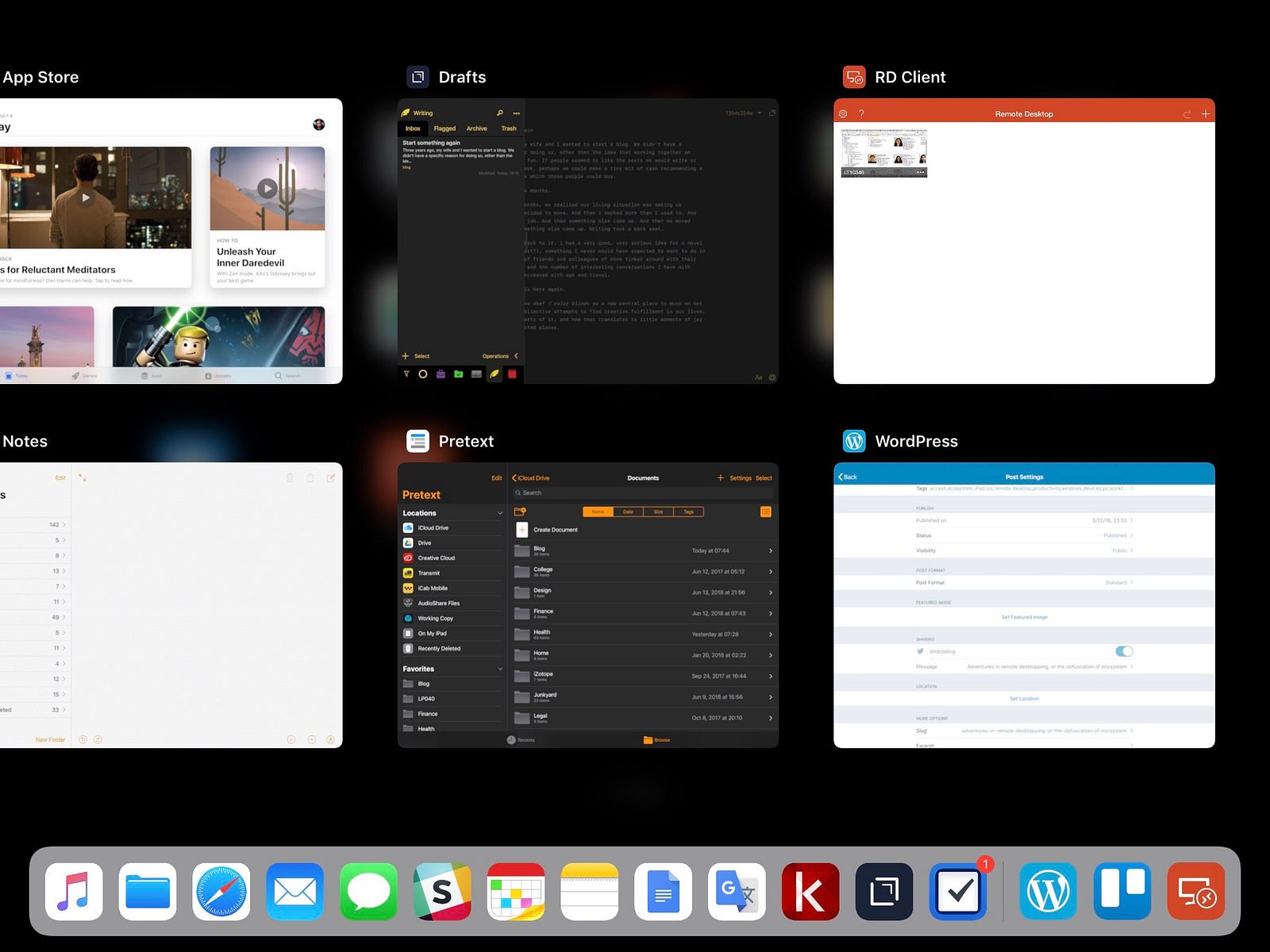Screen dimensions: 1270x952
Task: Click Set Featured Image in WordPress
Action: click(1024, 616)
